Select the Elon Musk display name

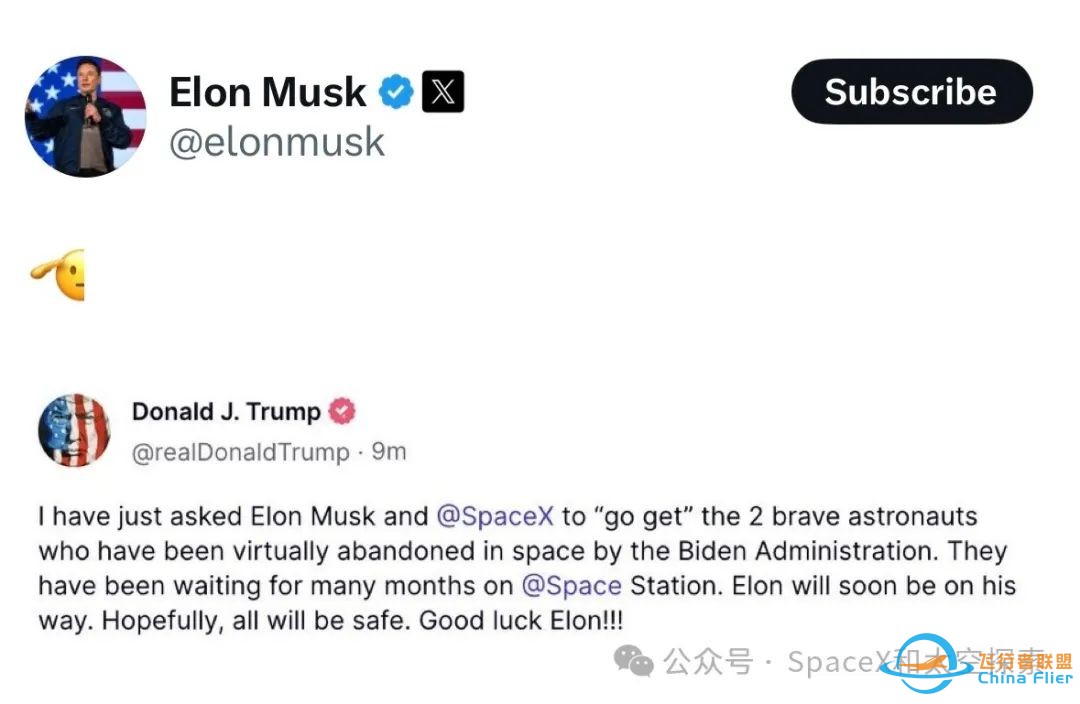(266, 91)
